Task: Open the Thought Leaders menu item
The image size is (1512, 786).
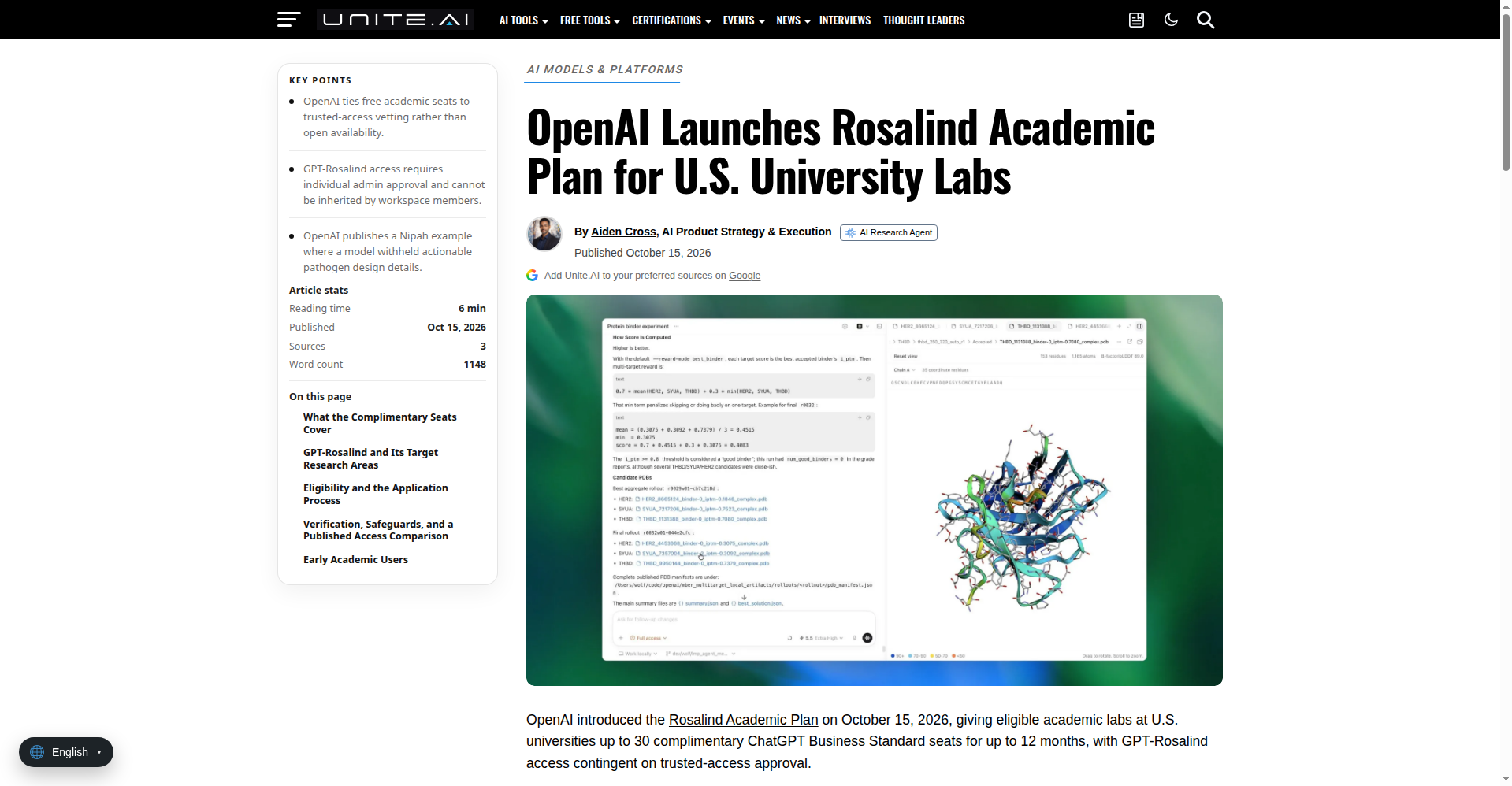Action: [923, 20]
